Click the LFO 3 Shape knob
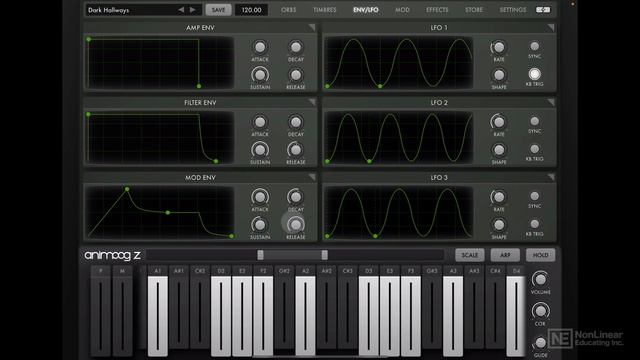 pyautogui.click(x=499, y=225)
